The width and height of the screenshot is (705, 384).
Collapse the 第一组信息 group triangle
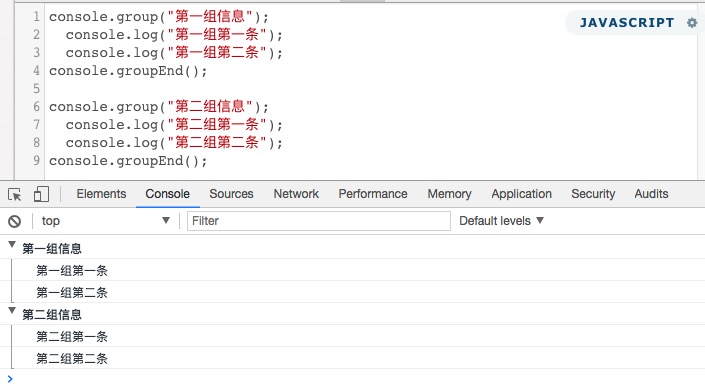(x=12, y=245)
